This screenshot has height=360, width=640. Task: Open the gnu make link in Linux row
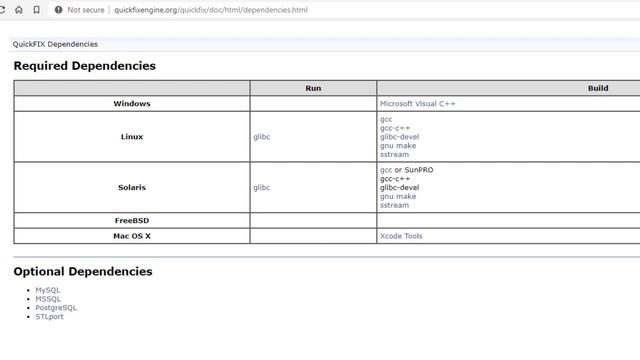click(x=398, y=146)
